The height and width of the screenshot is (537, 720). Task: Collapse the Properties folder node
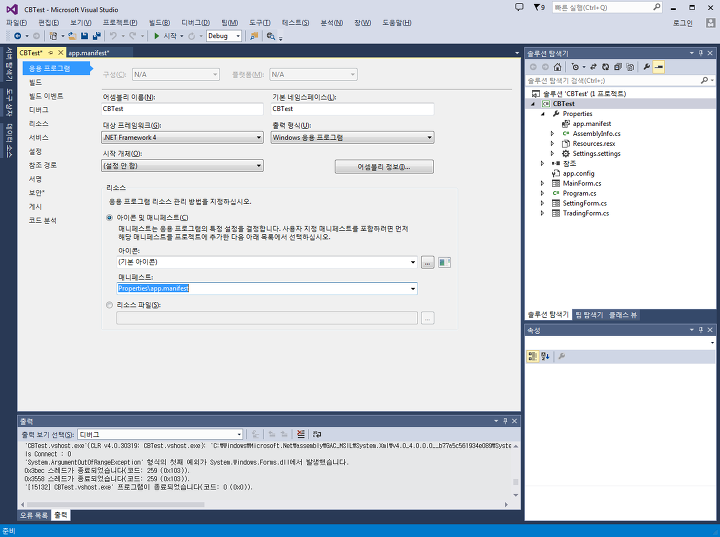click(543, 114)
